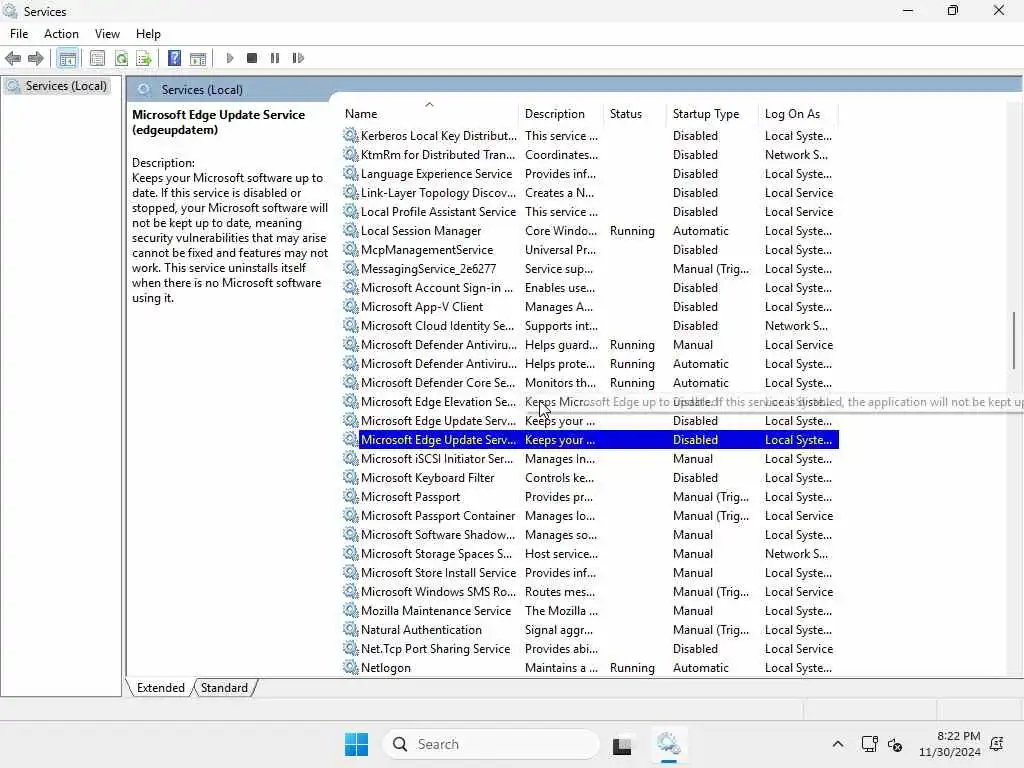Open Task View from the taskbar

(x=622, y=745)
